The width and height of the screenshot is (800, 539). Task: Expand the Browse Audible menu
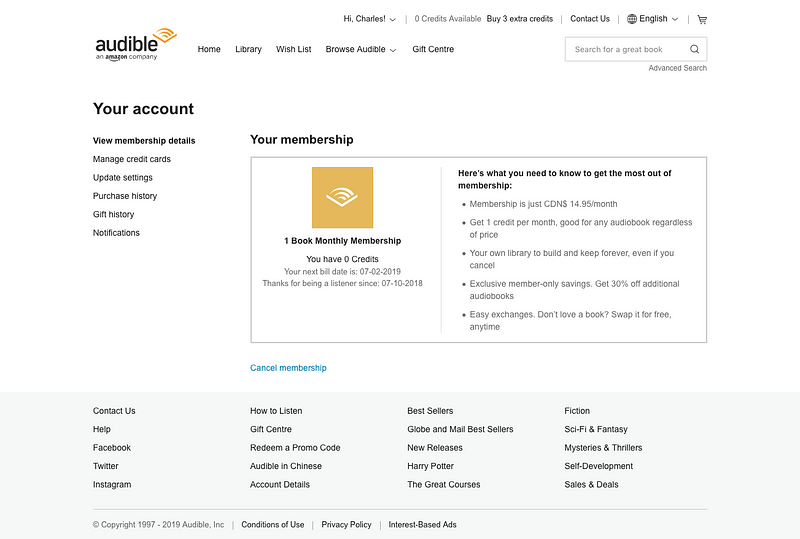(x=360, y=49)
